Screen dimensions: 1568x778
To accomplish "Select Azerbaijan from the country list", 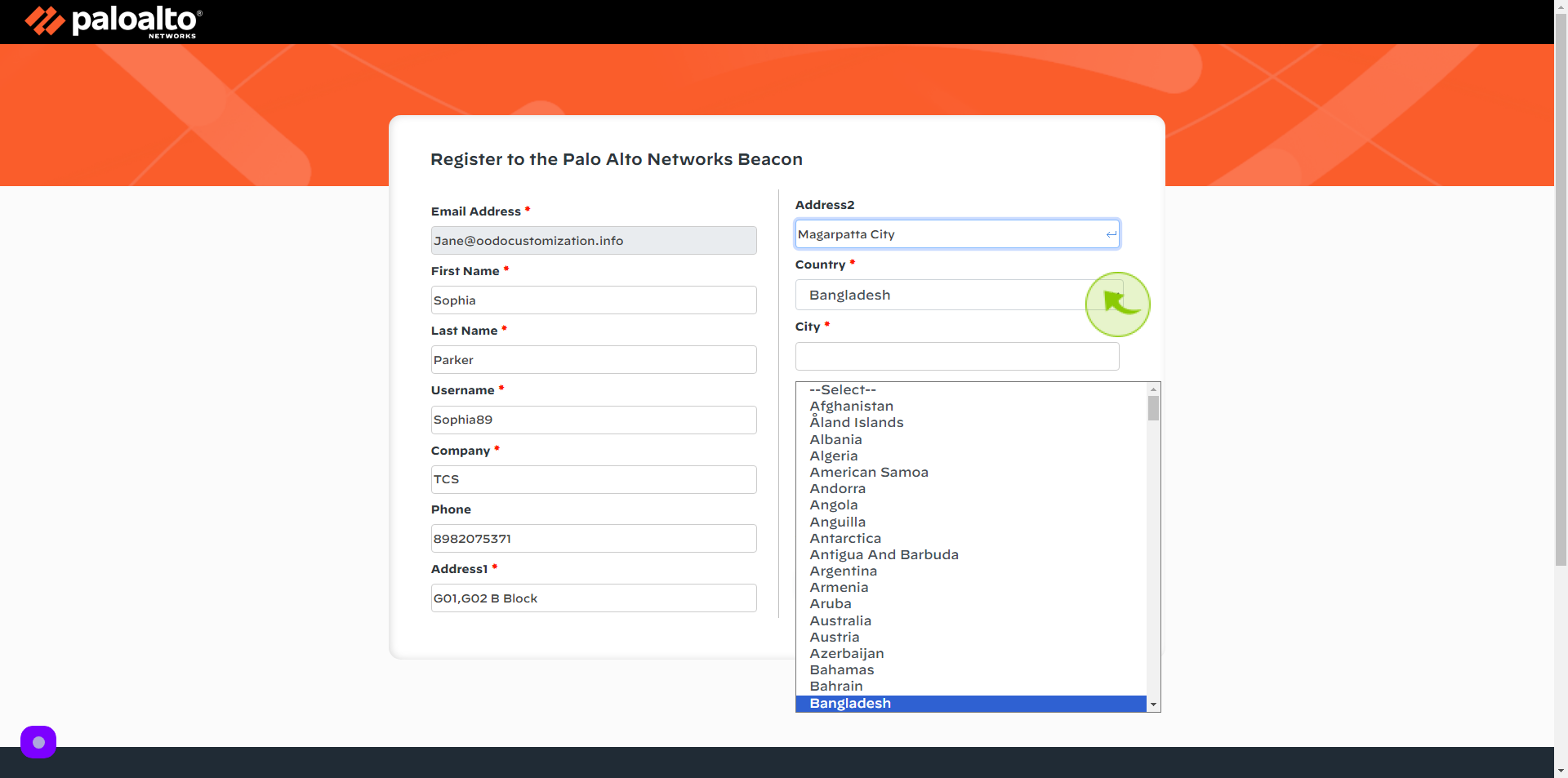I will [971, 653].
